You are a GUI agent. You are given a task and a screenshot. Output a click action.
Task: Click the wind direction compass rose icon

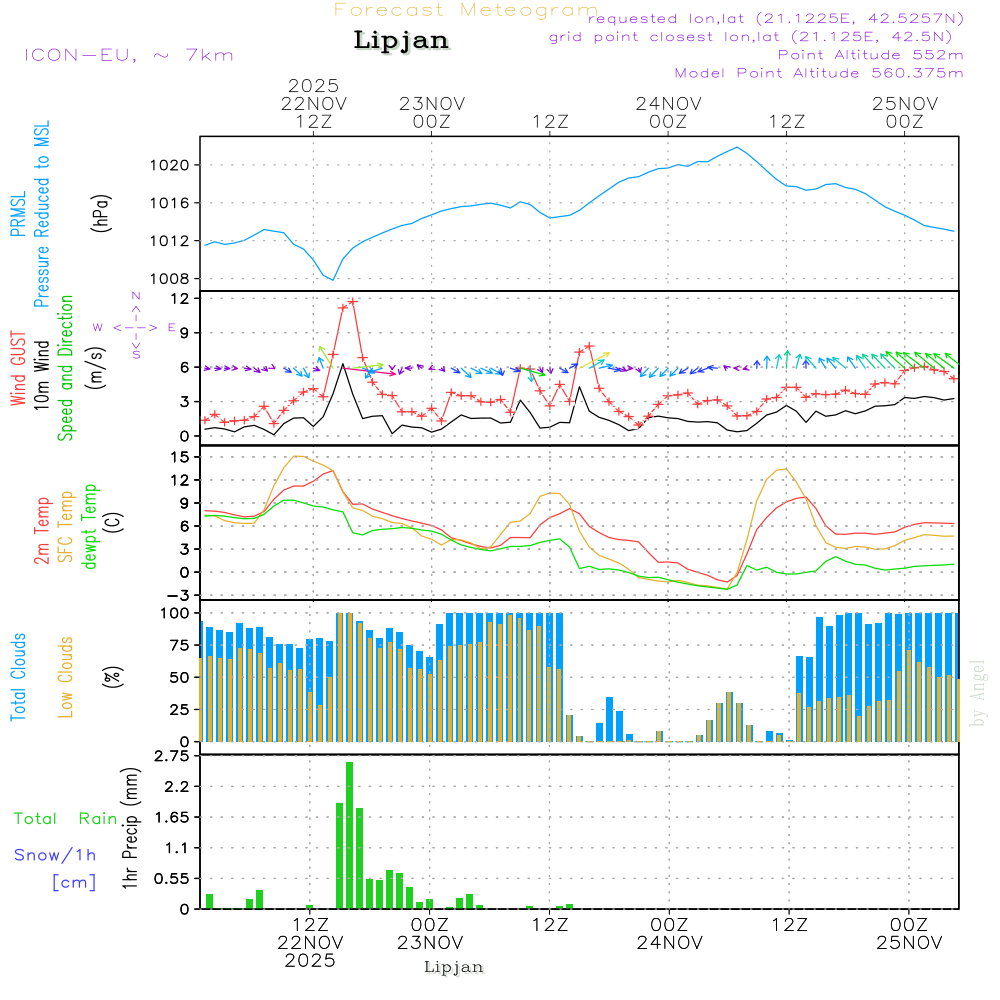click(x=136, y=327)
